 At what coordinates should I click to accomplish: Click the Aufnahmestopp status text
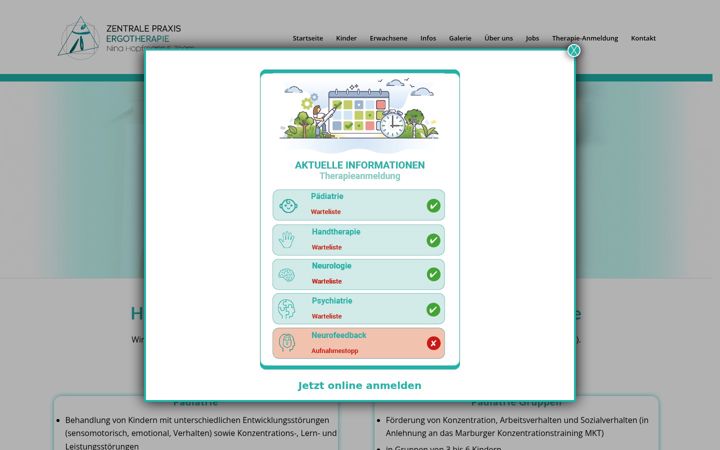[x=335, y=351]
